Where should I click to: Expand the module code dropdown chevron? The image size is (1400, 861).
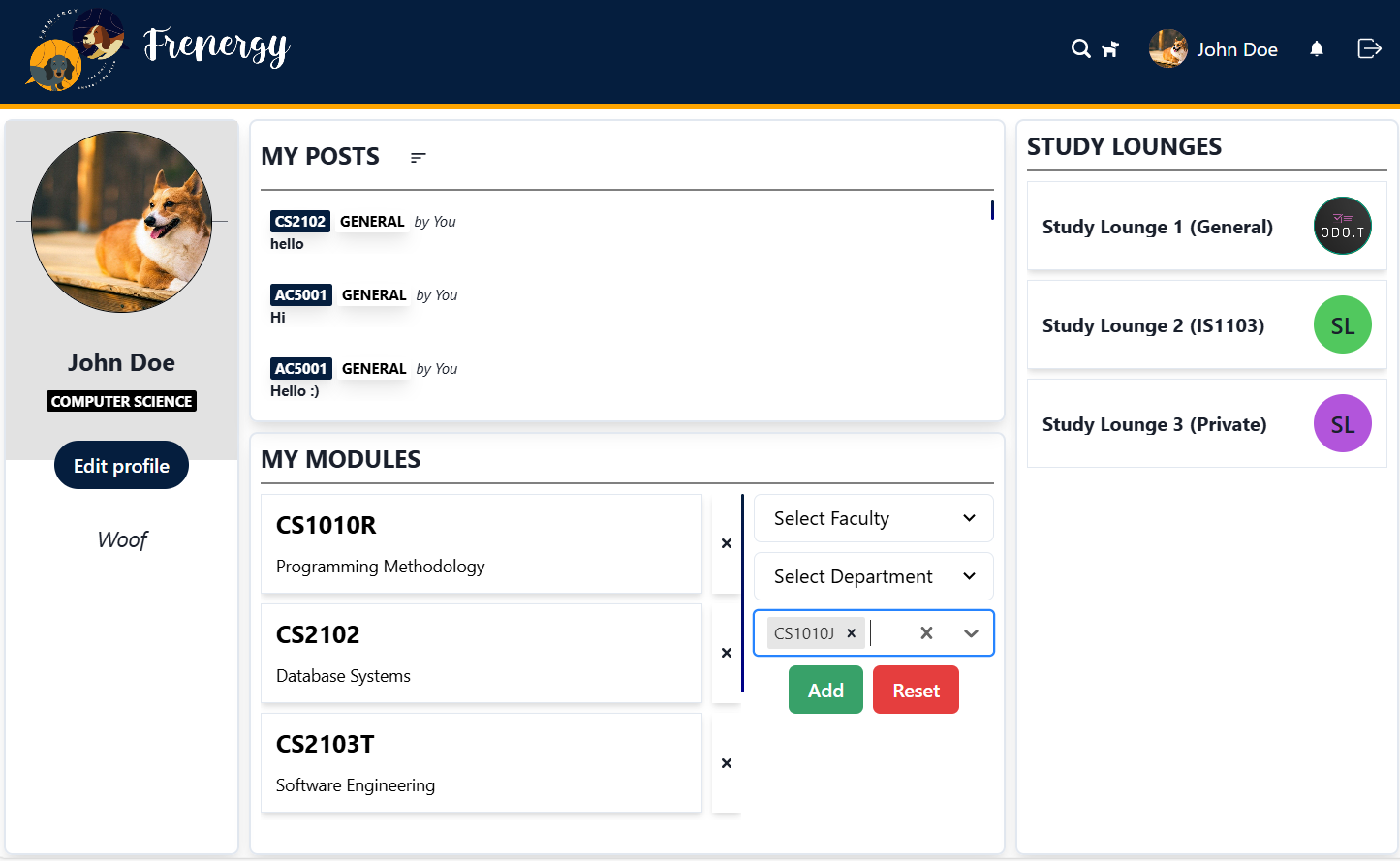coord(971,632)
